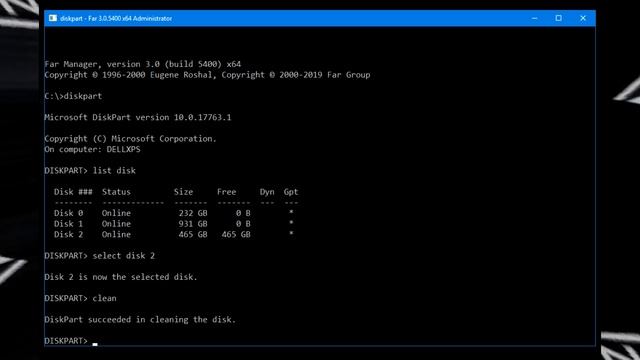
Task: Click 'Disk 2 is now the selected disk.' message
Action: pos(121,277)
